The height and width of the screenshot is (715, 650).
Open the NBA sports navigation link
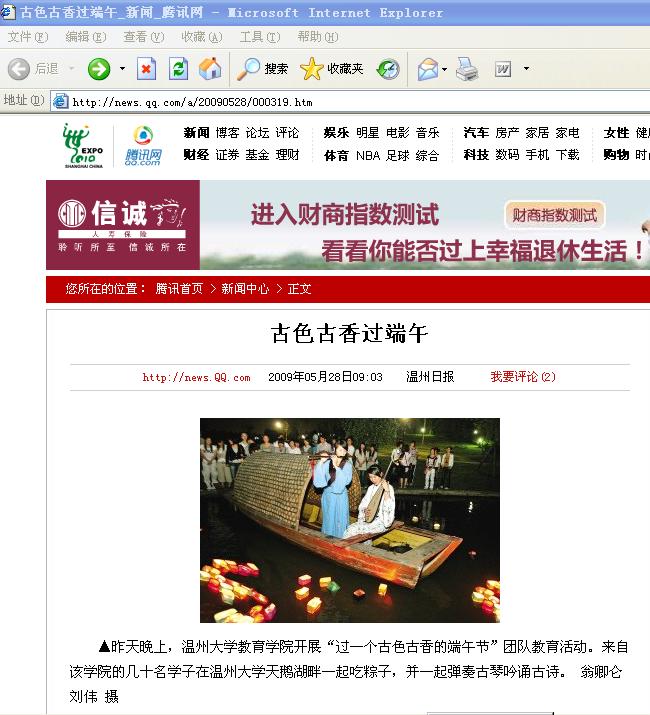pyautogui.click(x=368, y=155)
